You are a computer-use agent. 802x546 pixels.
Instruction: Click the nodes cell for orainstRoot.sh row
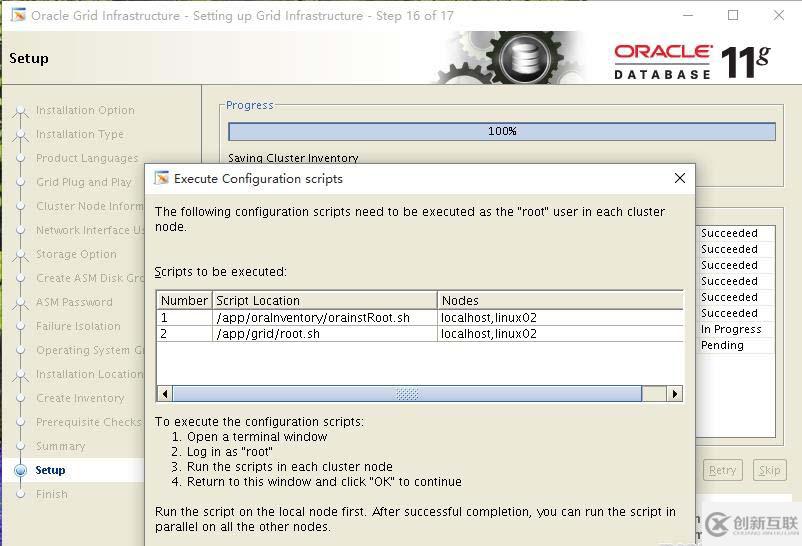click(x=561, y=318)
